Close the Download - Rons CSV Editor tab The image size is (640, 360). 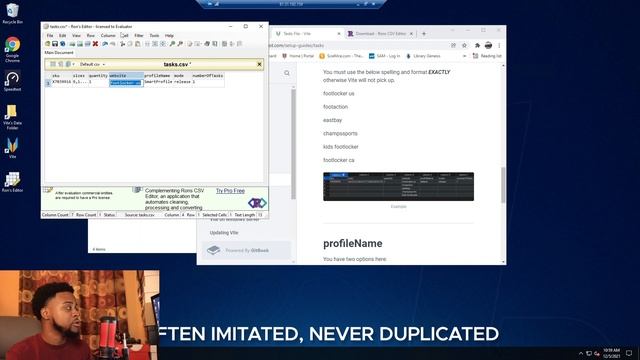[411, 33]
